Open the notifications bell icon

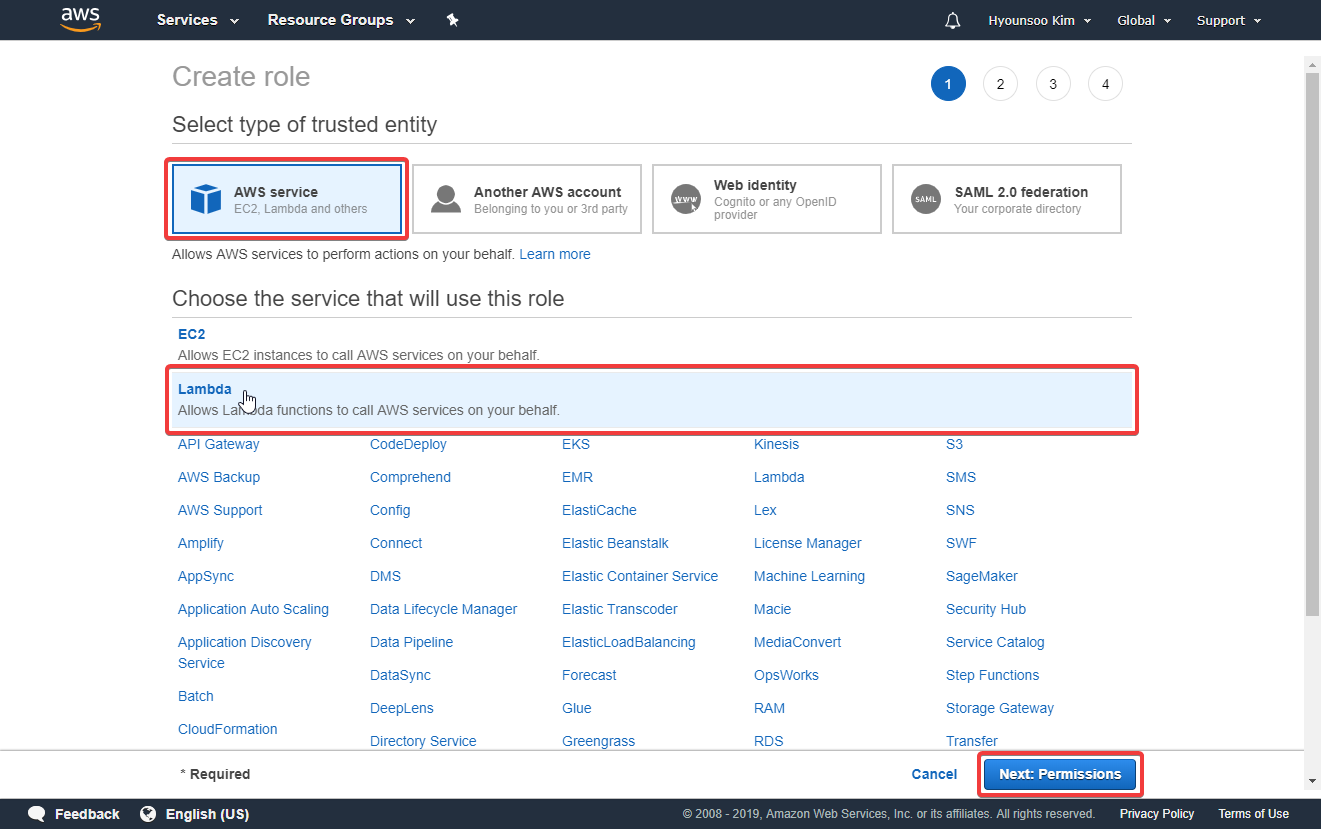(x=952, y=20)
